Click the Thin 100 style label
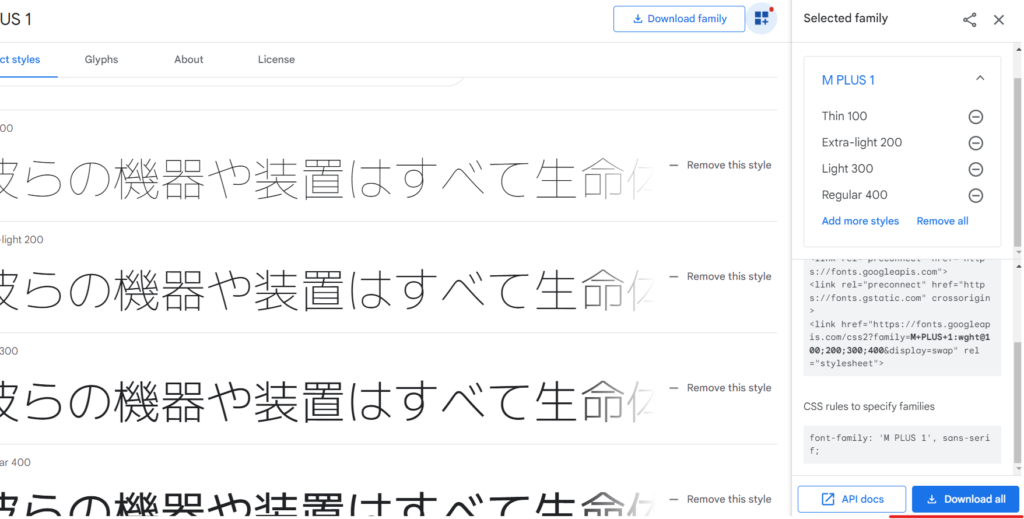This screenshot has width=1024, height=519. click(844, 116)
